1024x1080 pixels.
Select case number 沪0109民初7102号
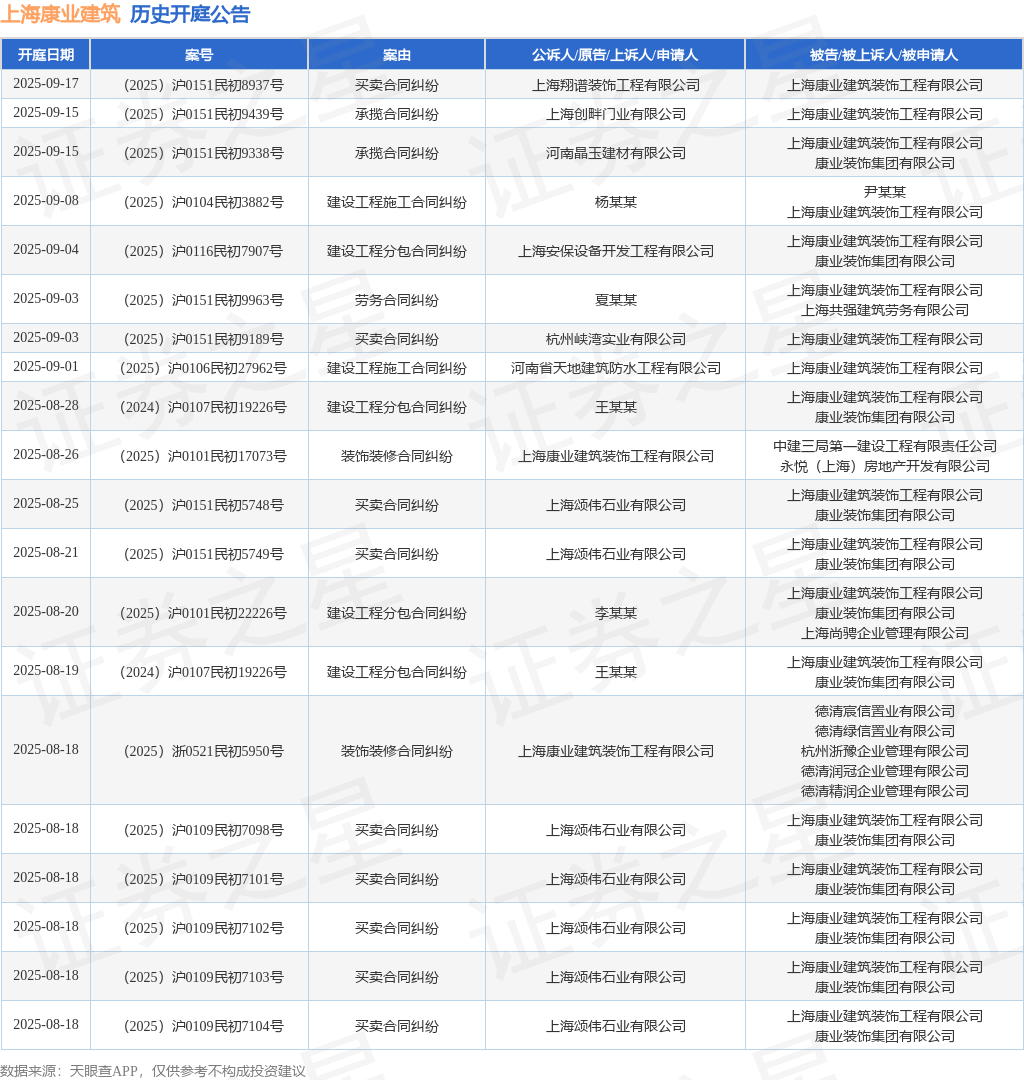coord(204,928)
